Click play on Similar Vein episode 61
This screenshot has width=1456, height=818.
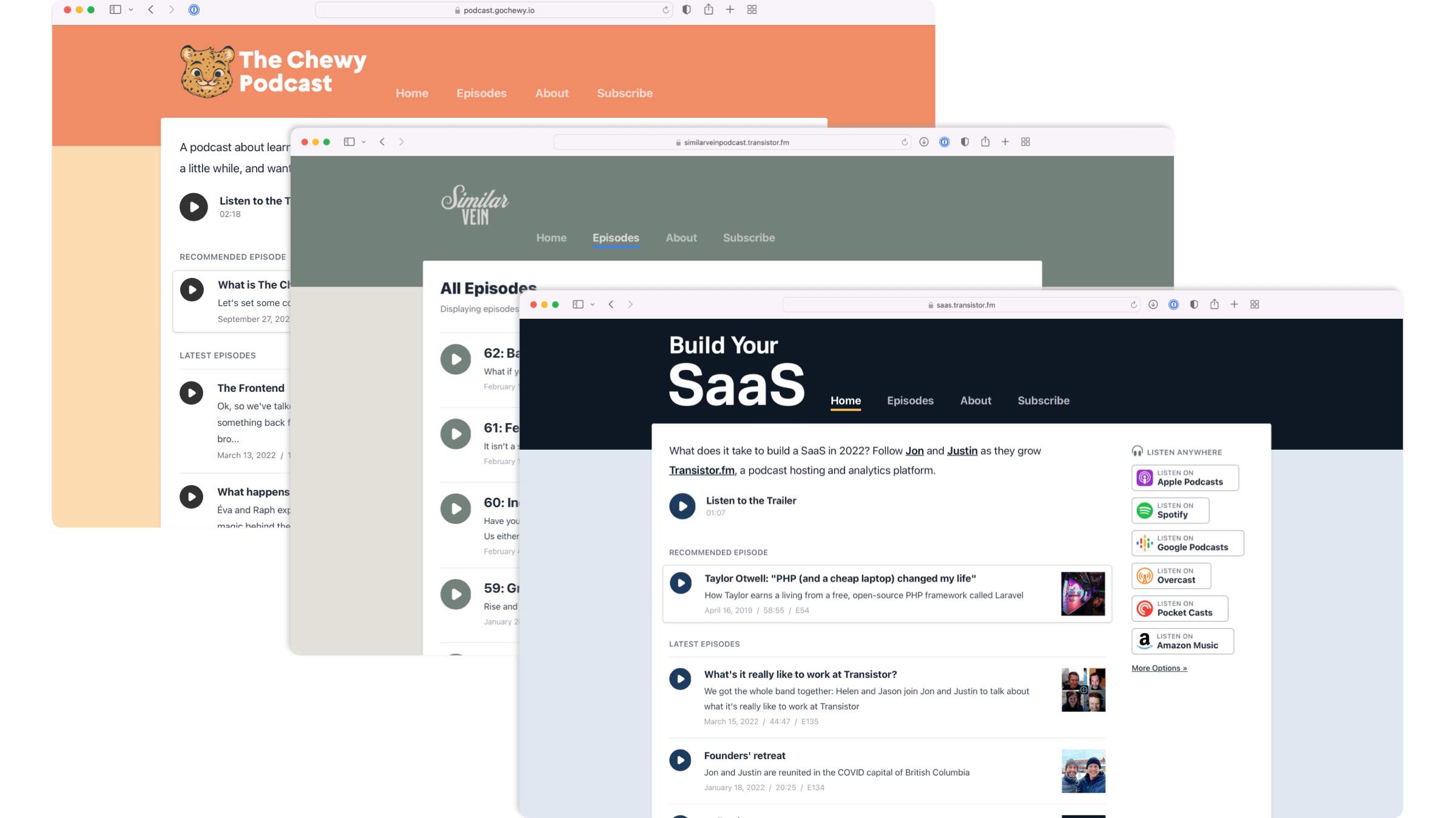point(455,433)
